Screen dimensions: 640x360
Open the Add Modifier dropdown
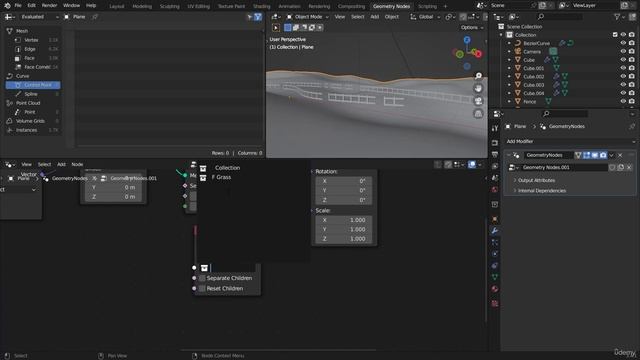tap(570, 142)
